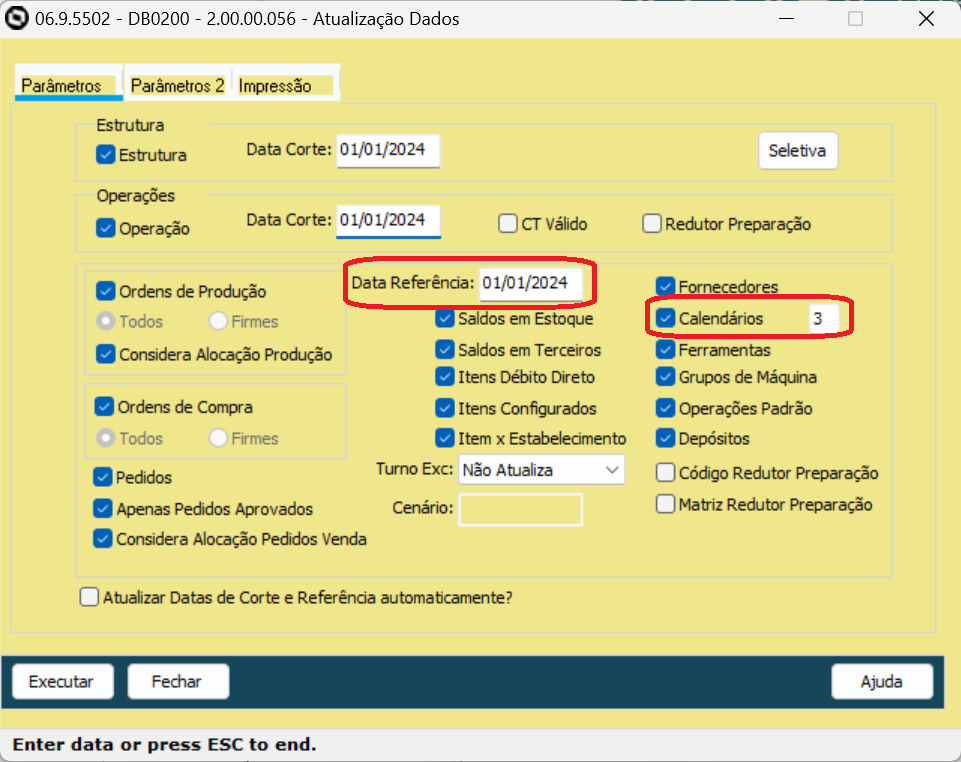Minimize the Atualização Dados window
Image resolution: width=961 pixels, height=762 pixels.
click(786, 19)
